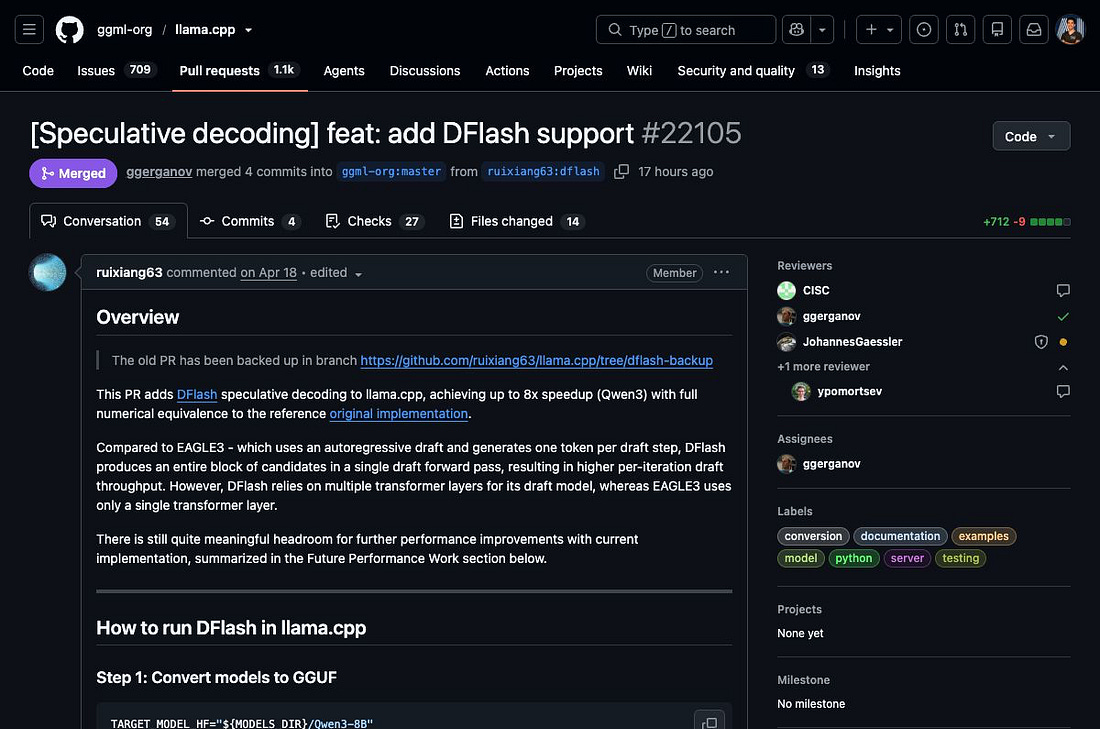This screenshot has height=729, width=1100.
Task: Open the ggml-org:master branch link
Action: pos(391,171)
